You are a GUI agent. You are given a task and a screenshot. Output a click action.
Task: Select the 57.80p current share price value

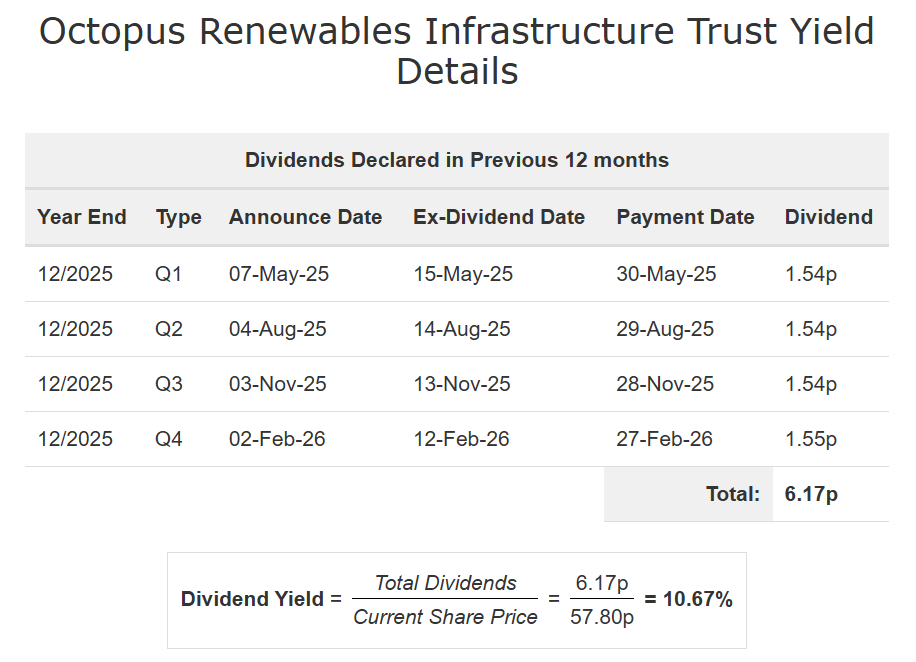[602, 617]
